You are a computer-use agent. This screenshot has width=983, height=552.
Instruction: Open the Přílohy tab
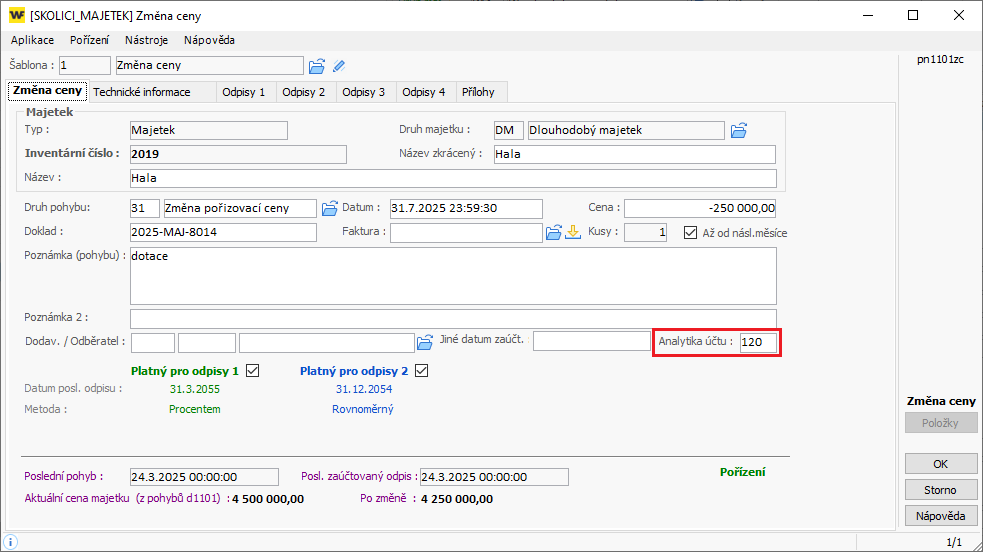click(x=481, y=92)
